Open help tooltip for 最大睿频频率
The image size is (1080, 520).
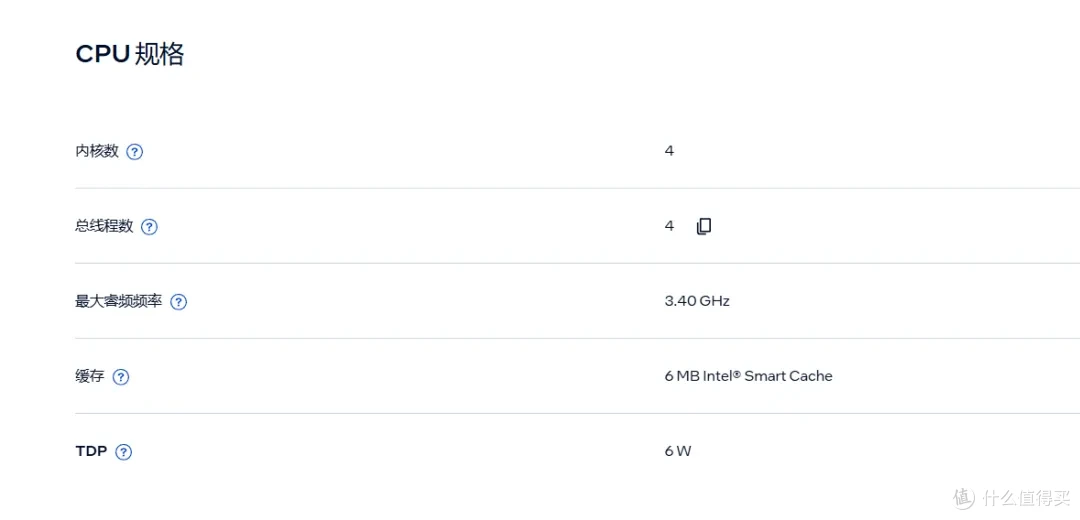tap(179, 302)
